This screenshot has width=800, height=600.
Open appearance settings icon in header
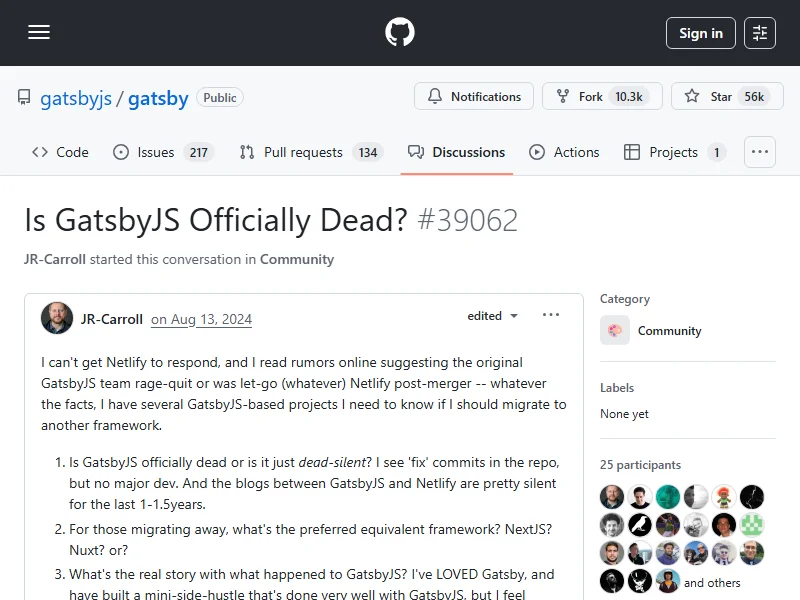coord(760,33)
